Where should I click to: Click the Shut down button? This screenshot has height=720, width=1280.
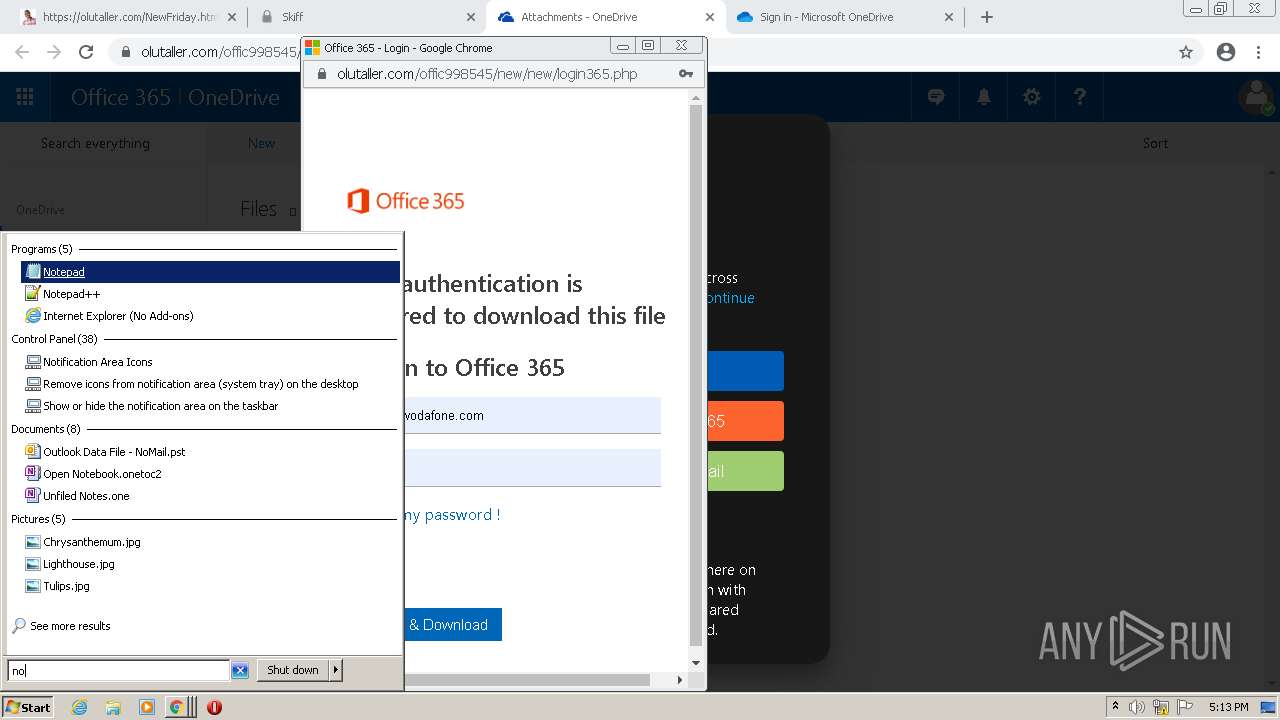click(293, 670)
